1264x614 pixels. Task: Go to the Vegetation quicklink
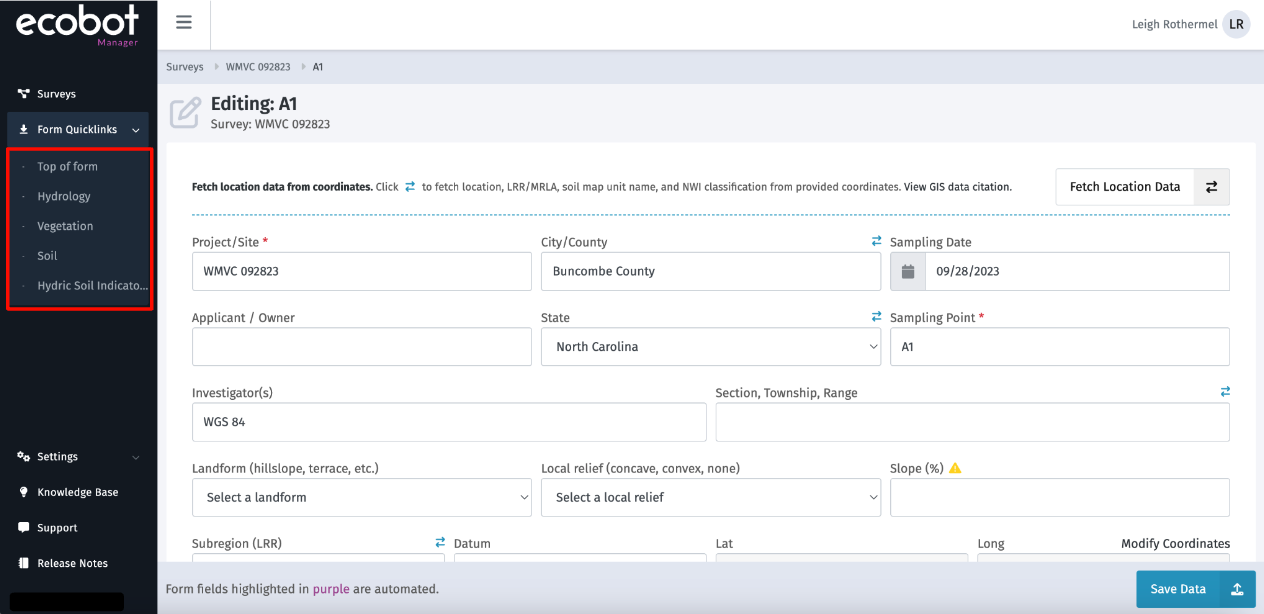[65, 226]
